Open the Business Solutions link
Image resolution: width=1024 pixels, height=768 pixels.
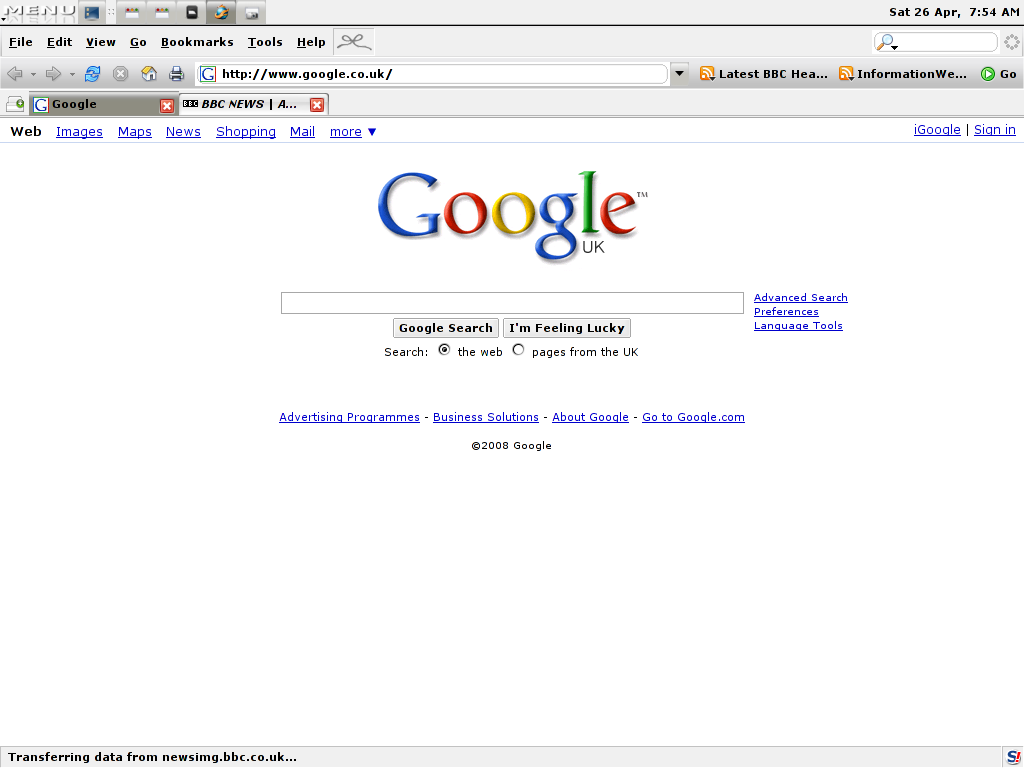(486, 417)
